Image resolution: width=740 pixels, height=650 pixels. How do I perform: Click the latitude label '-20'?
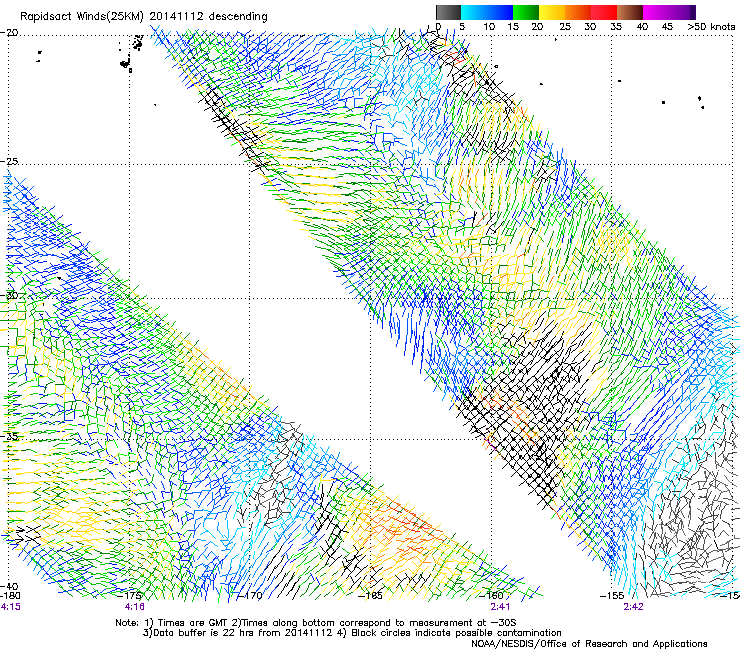click(x=9, y=33)
